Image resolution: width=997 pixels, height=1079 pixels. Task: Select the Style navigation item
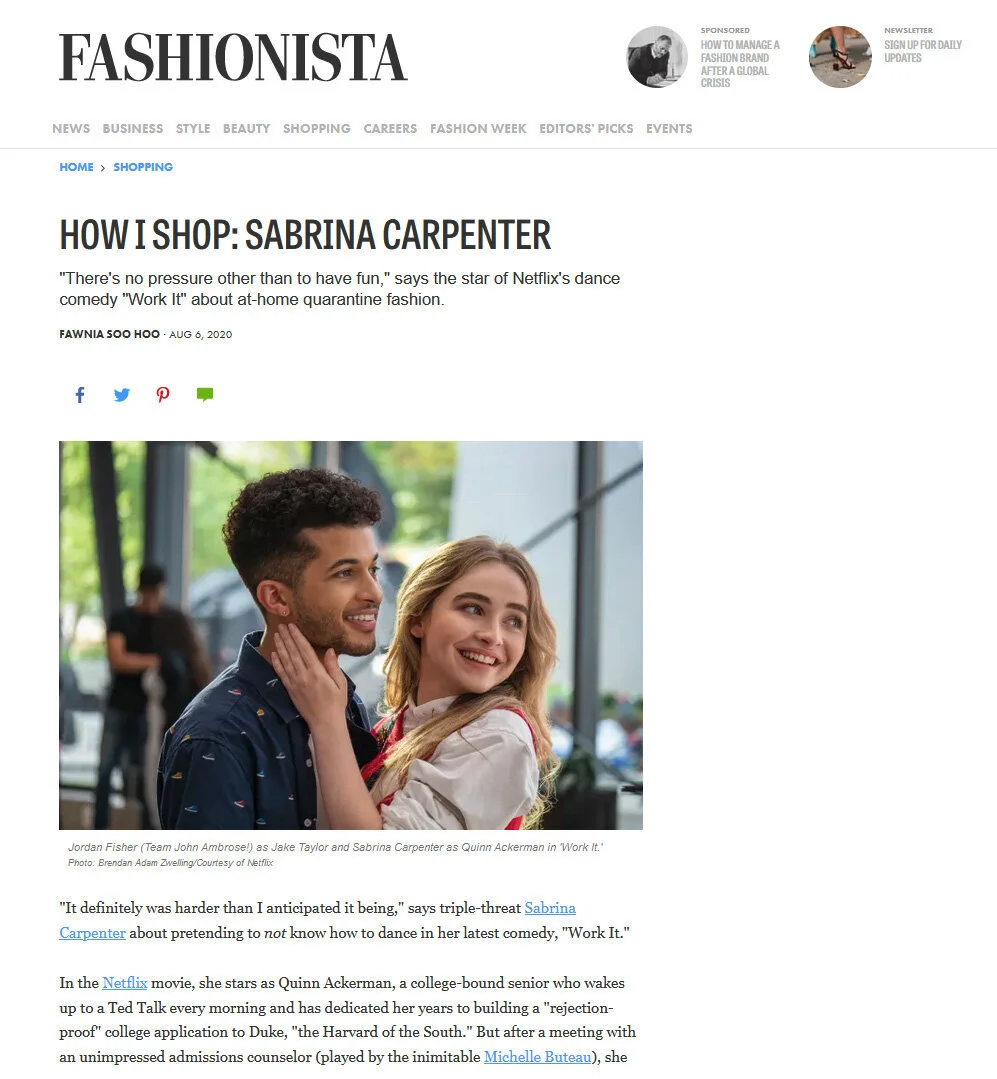click(193, 129)
